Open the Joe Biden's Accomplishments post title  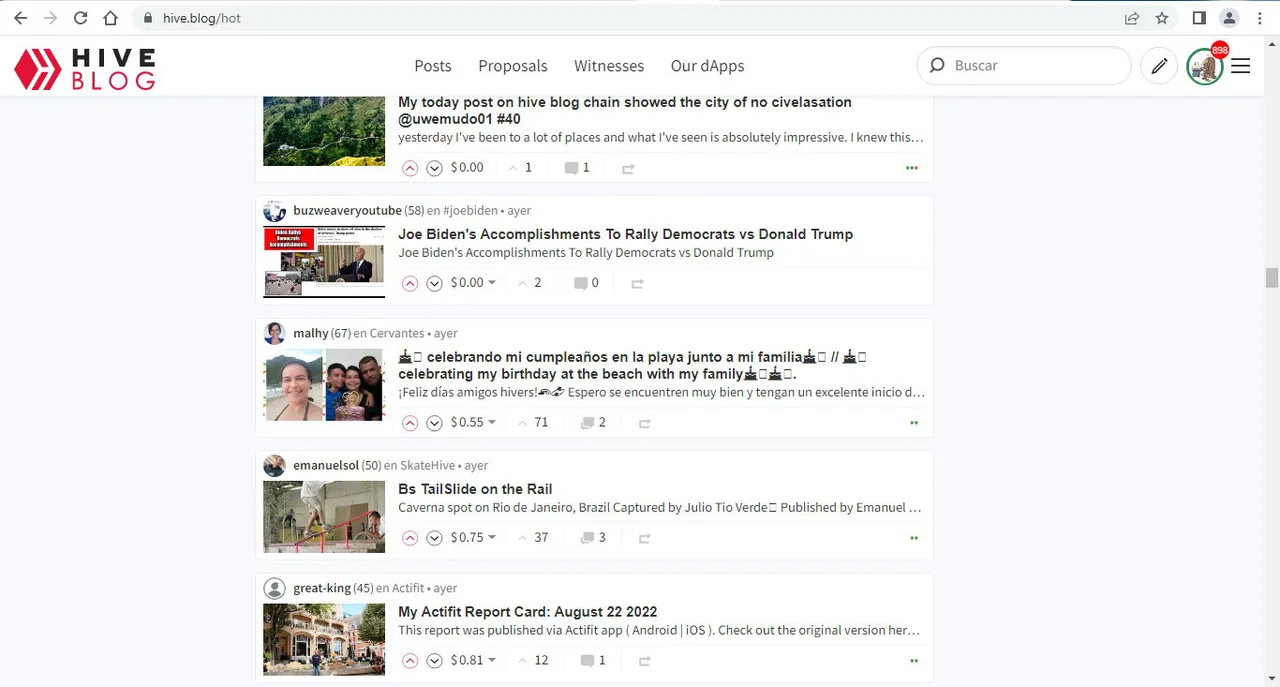pyautogui.click(x=625, y=234)
